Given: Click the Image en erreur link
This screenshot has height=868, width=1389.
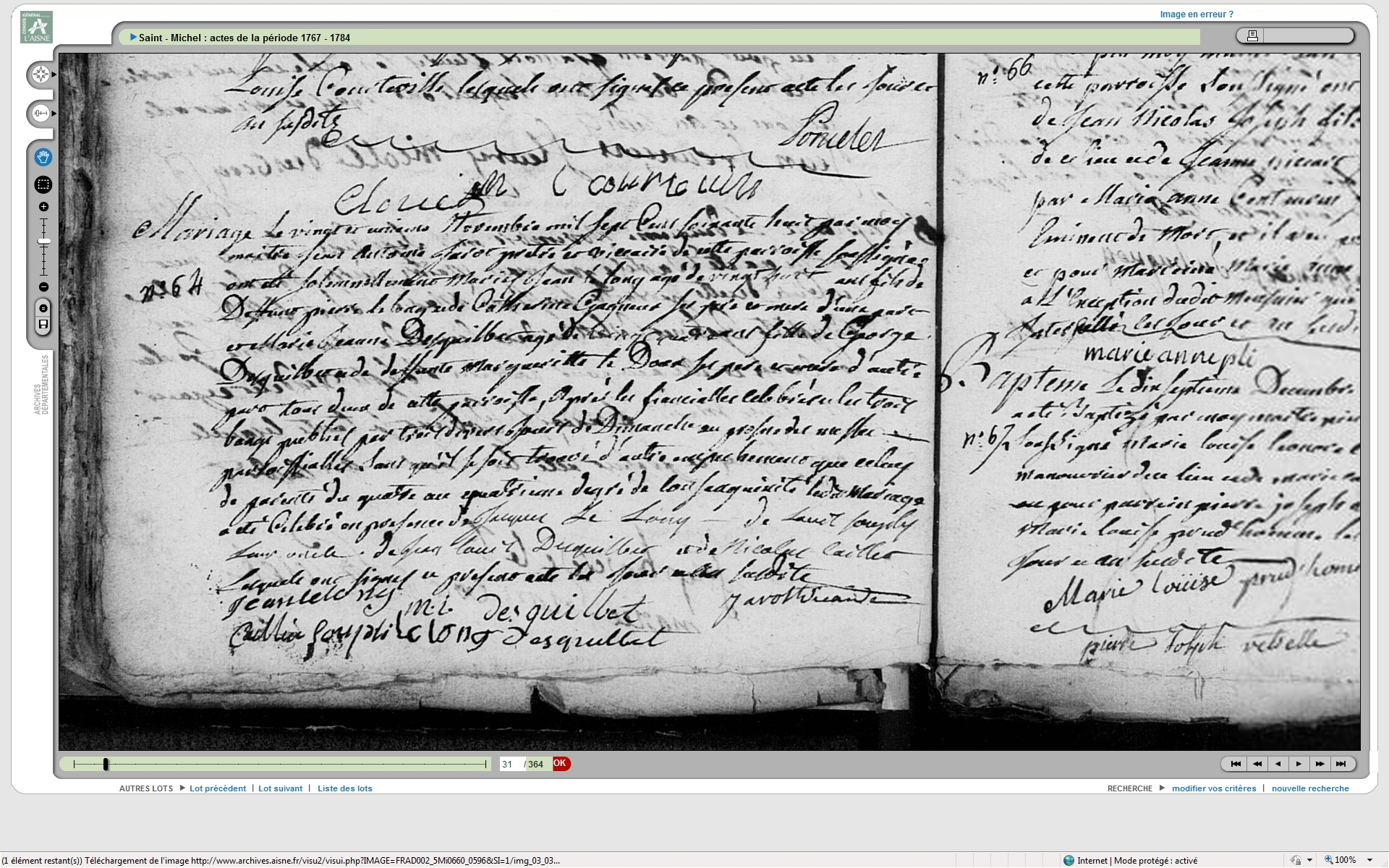Looking at the screenshot, I should pos(1197,14).
